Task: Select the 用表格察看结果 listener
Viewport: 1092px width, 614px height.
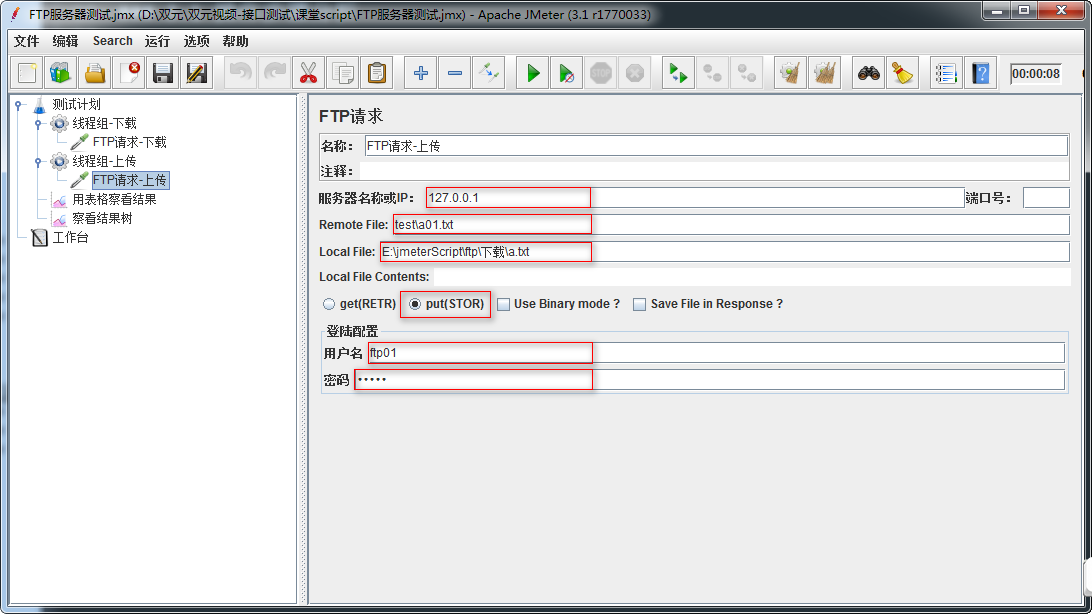Action: click(x=114, y=199)
